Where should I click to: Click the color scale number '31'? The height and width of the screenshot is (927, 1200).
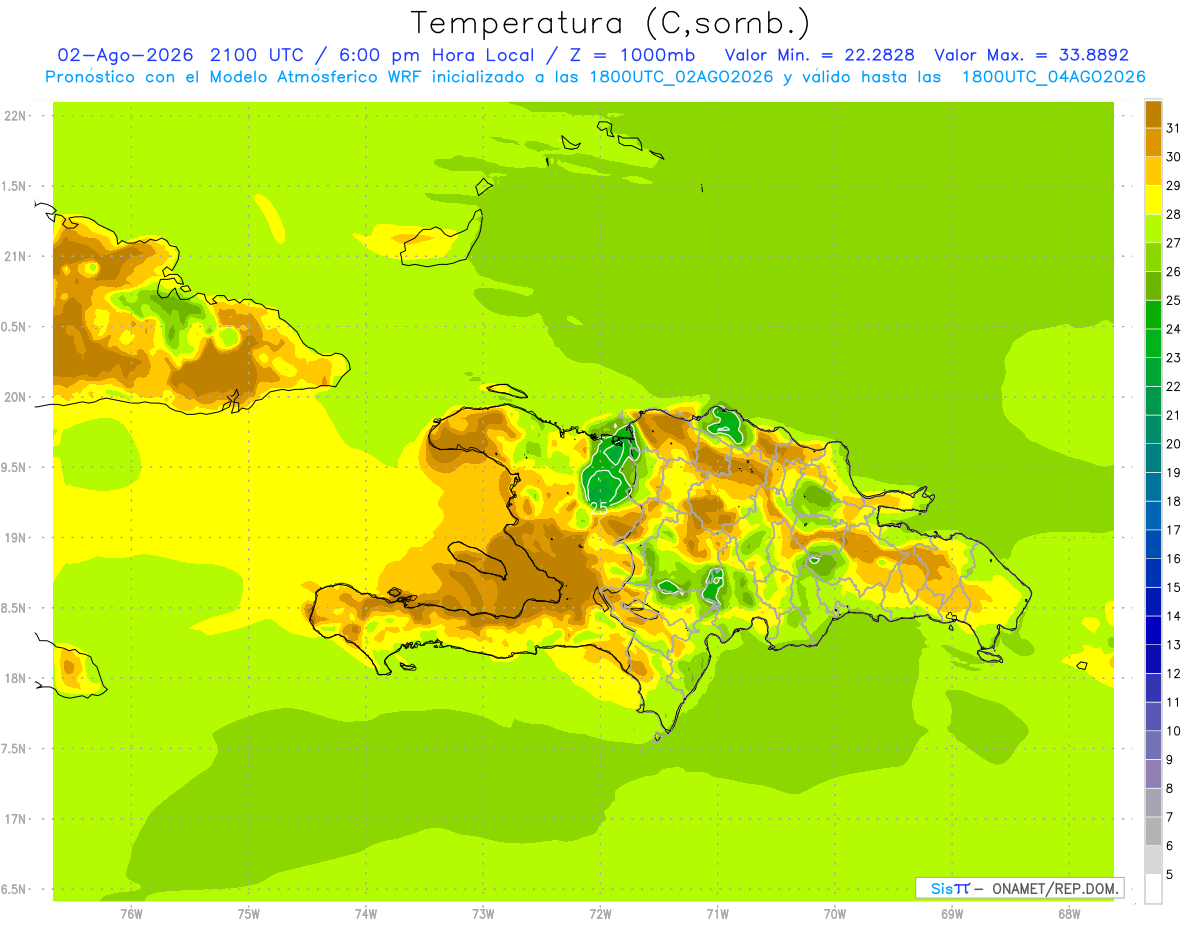[x=1174, y=128]
